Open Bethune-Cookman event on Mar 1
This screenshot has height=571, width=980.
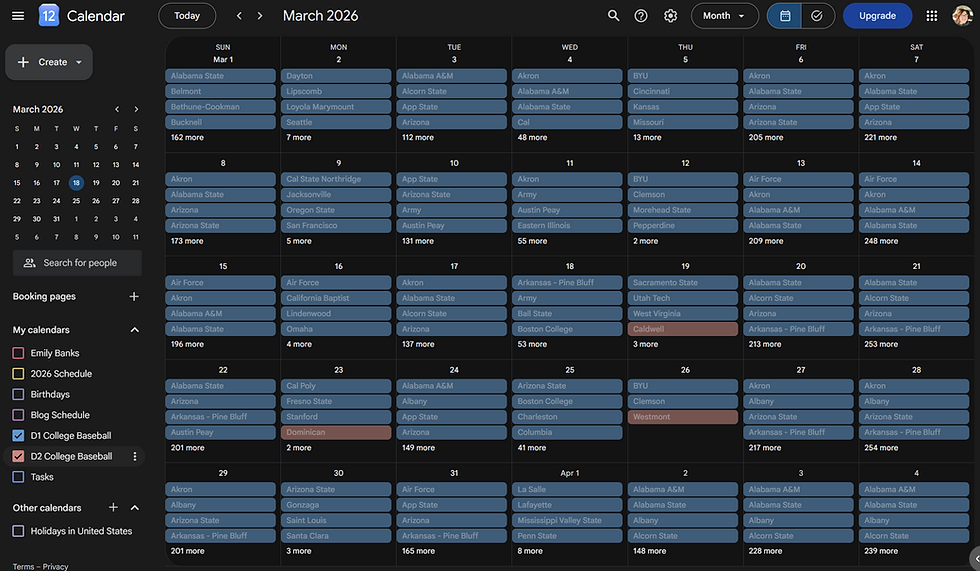pos(221,107)
